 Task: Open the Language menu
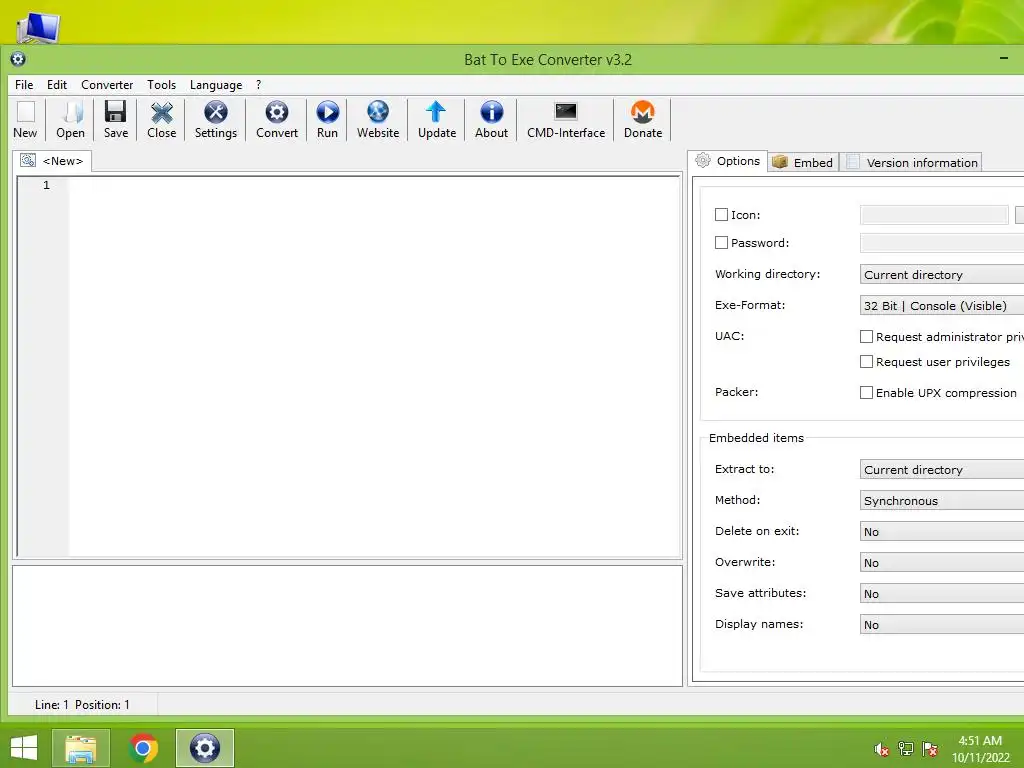click(x=216, y=85)
